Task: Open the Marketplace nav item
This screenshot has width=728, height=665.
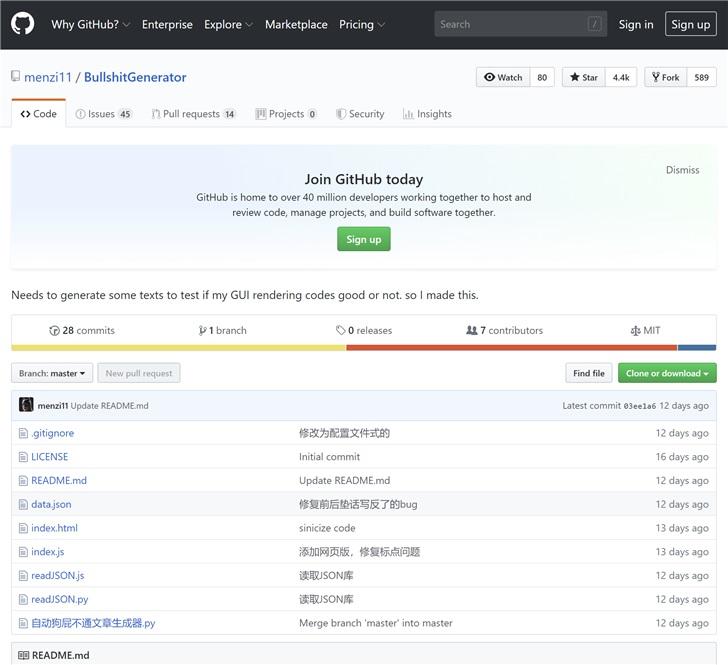Action: (296, 25)
